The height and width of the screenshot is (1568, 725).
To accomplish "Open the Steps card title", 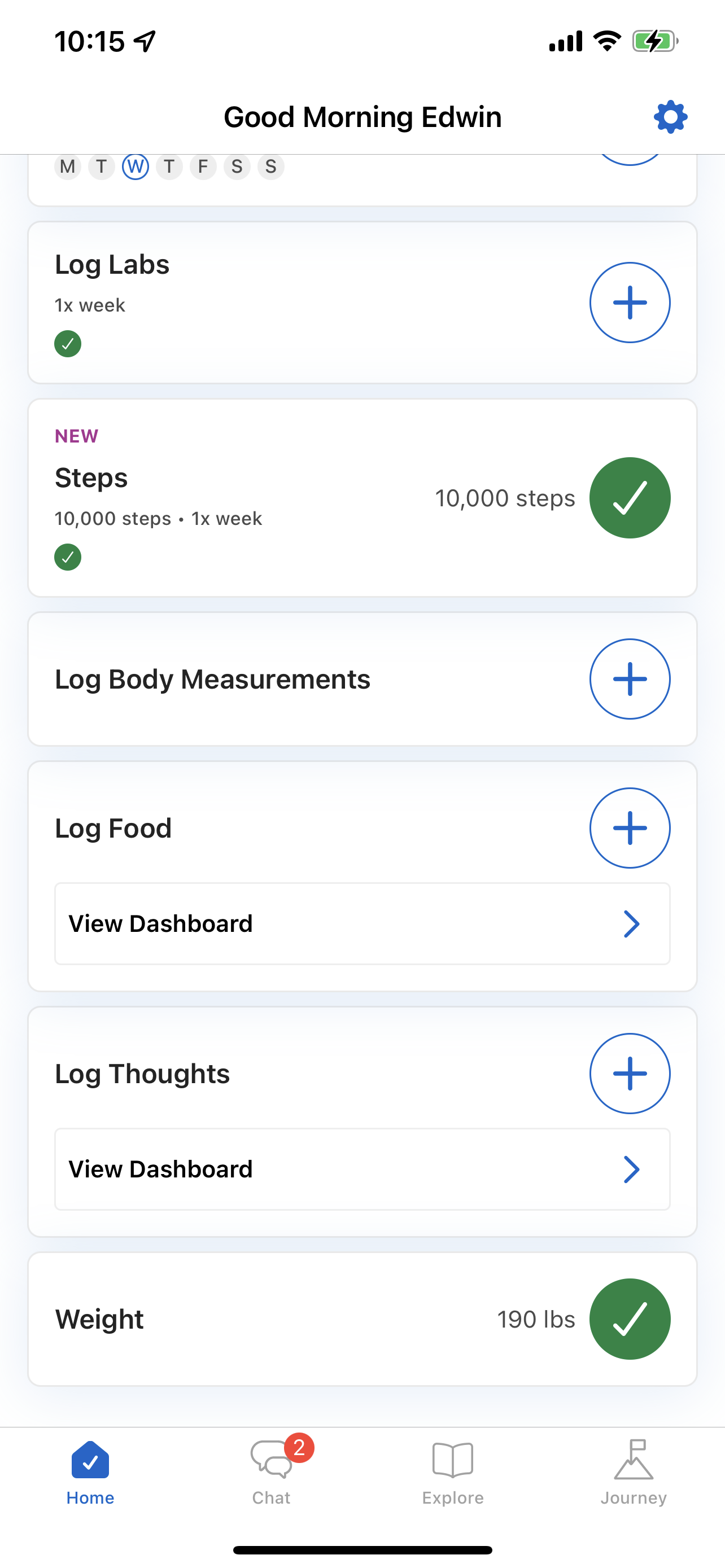I will [91, 478].
